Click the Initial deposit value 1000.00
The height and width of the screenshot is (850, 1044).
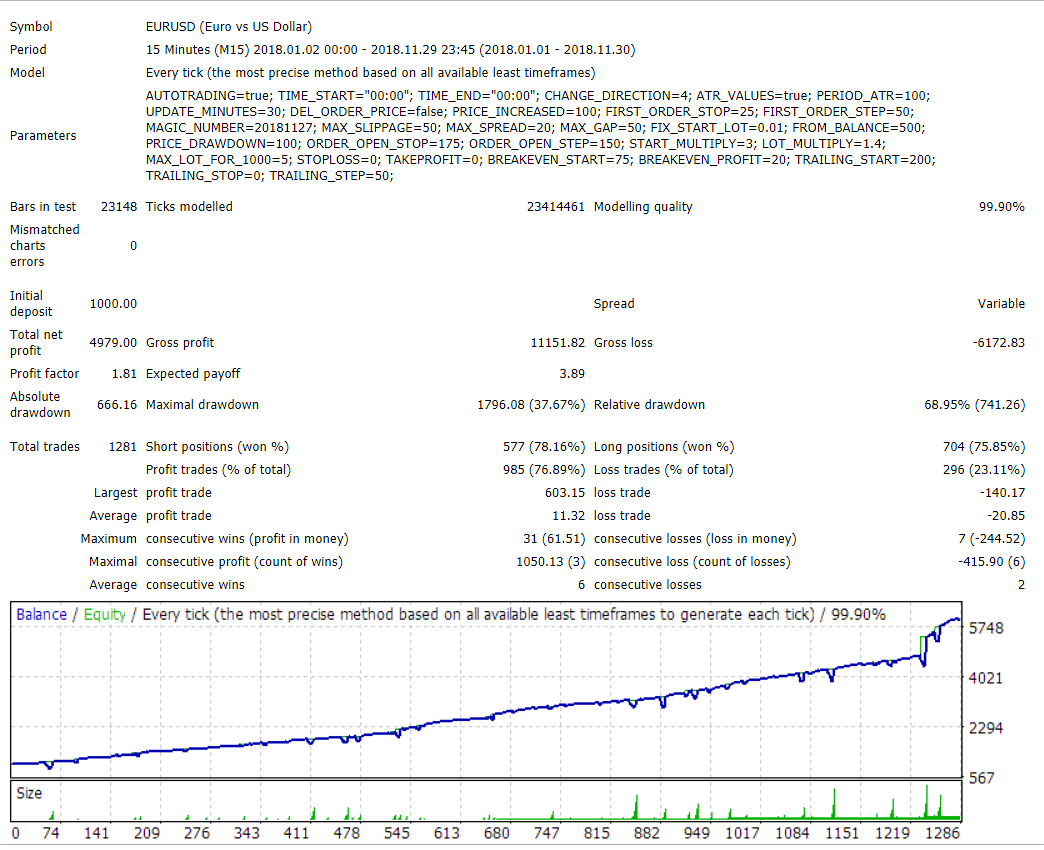113,304
